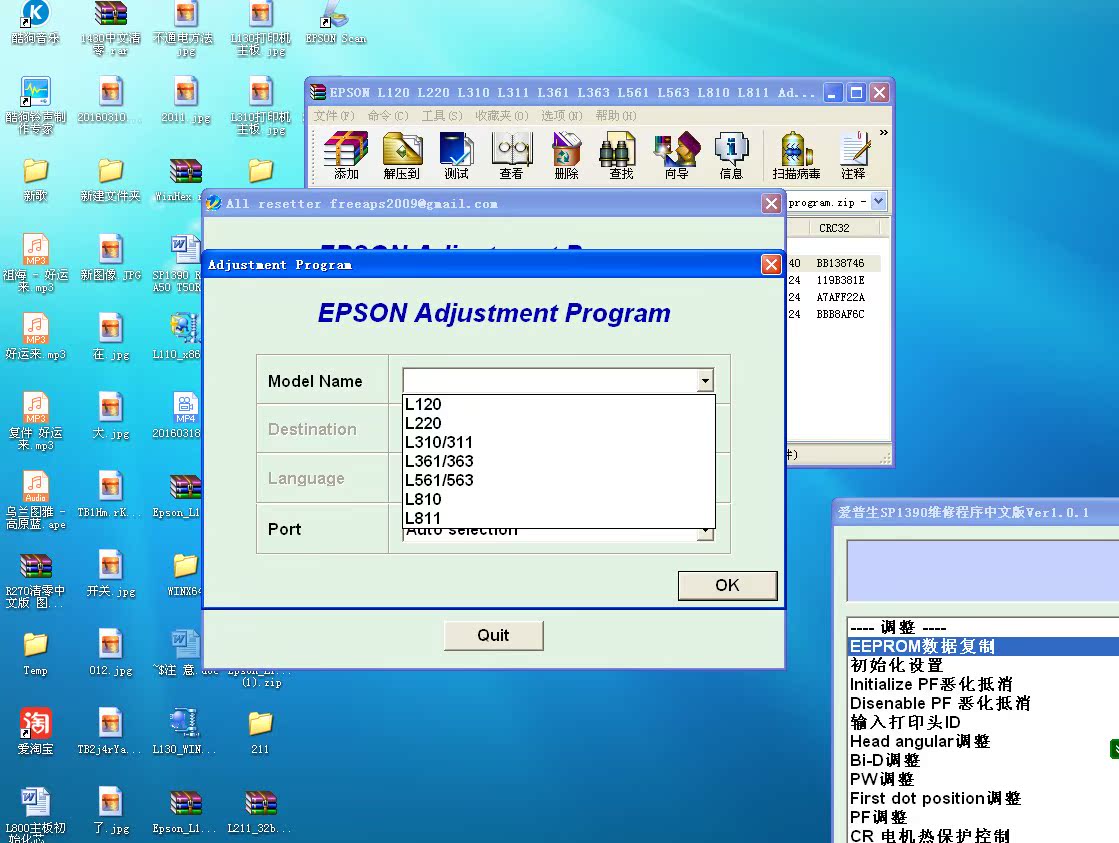Click the WinRAR 信息 (Info) toolbar icon
The height and width of the screenshot is (843, 1119).
coord(731,155)
